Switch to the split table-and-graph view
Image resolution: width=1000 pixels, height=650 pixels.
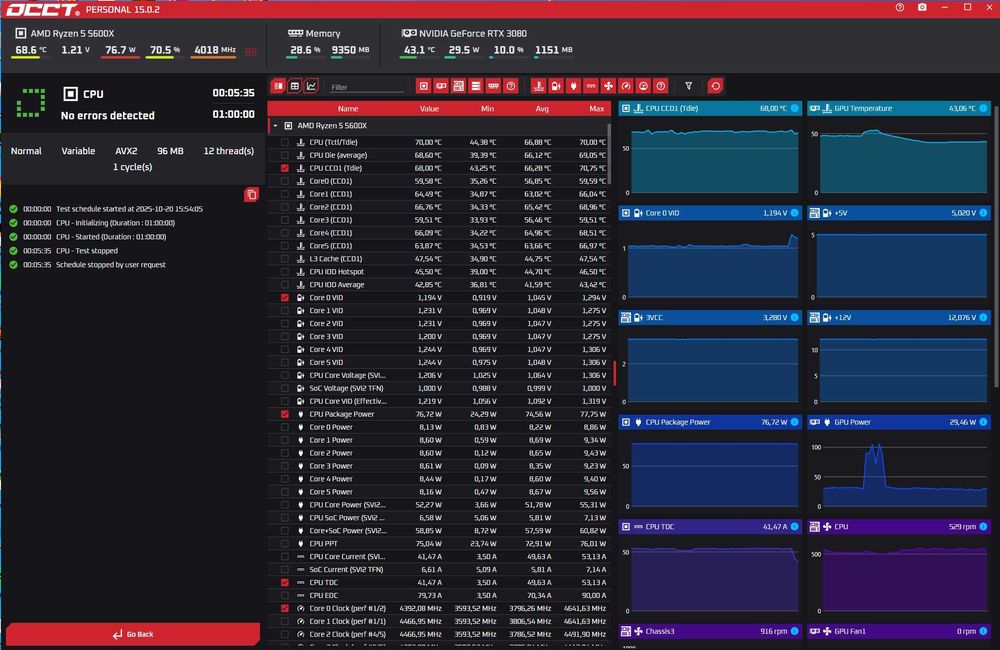(278, 86)
